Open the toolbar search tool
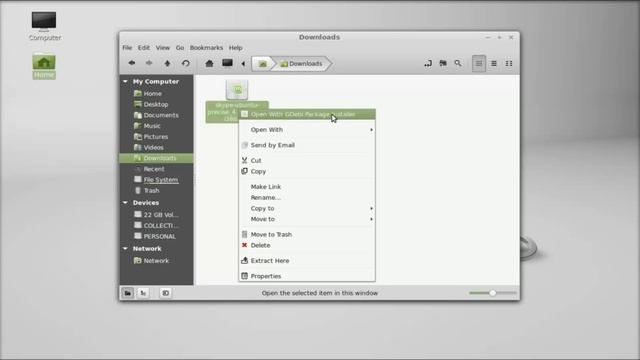Image resolution: width=640 pixels, height=360 pixels. tap(458, 63)
